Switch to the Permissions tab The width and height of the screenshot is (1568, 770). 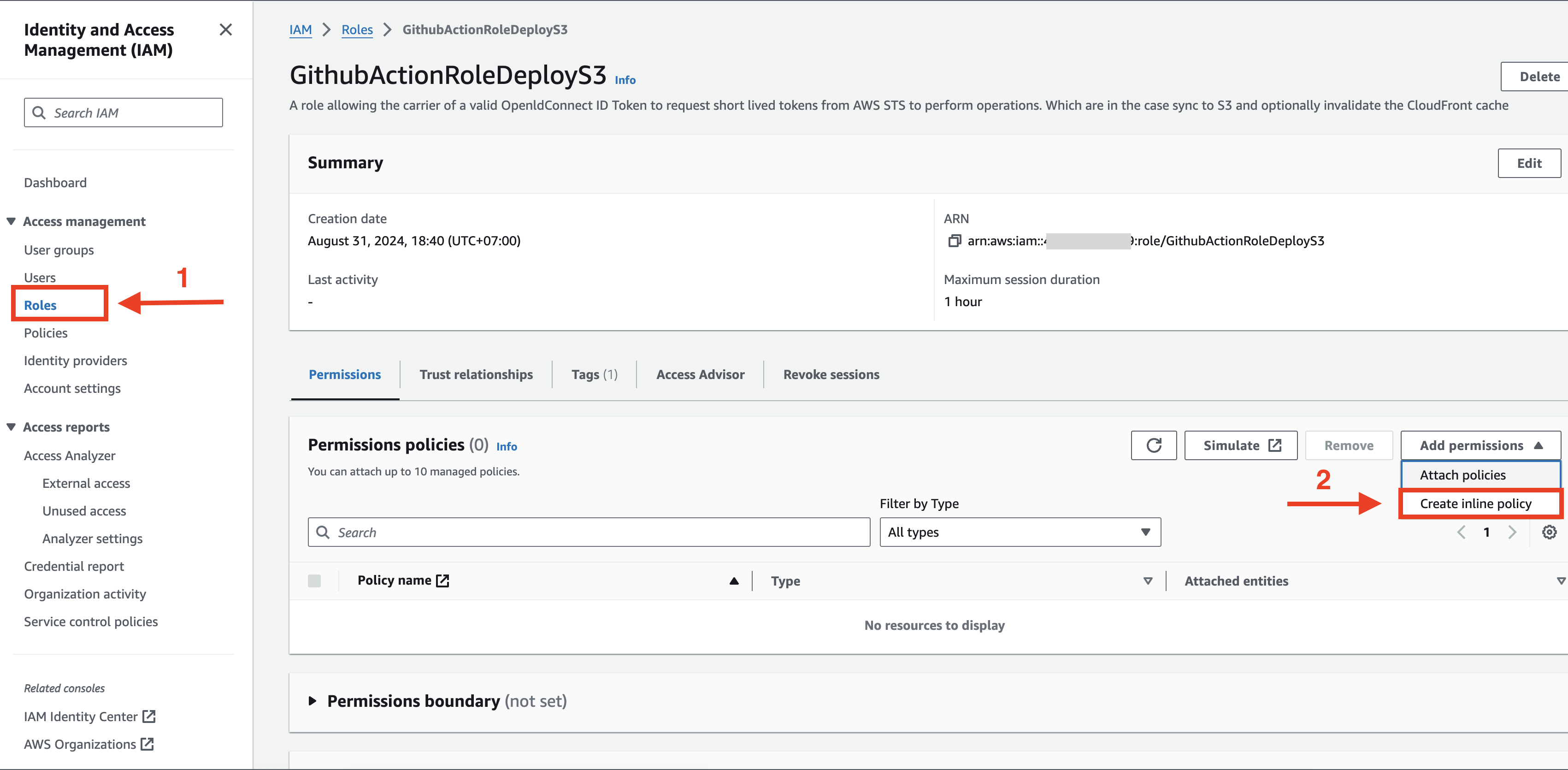click(345, 375)
